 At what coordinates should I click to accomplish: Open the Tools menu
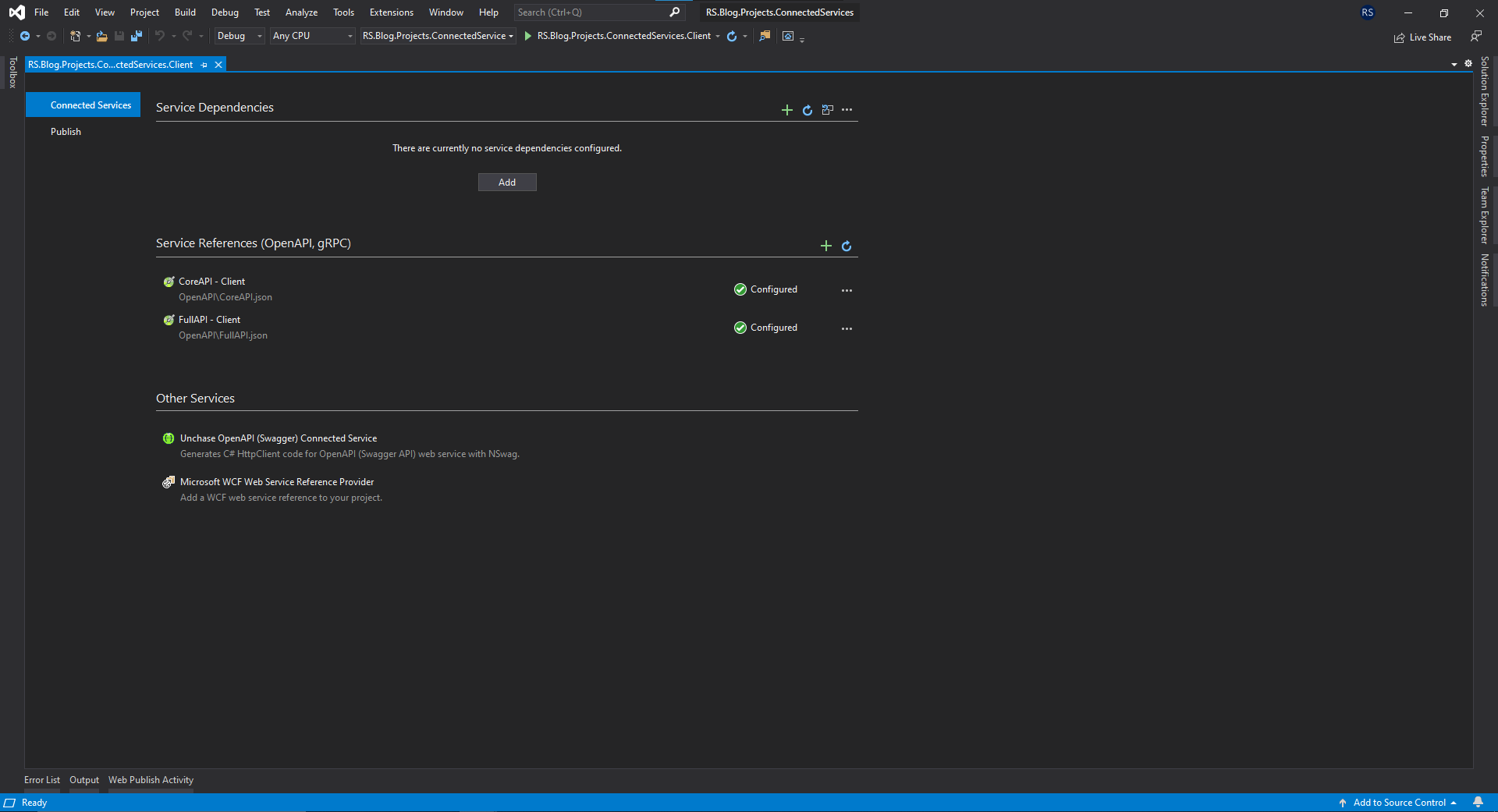343,12
